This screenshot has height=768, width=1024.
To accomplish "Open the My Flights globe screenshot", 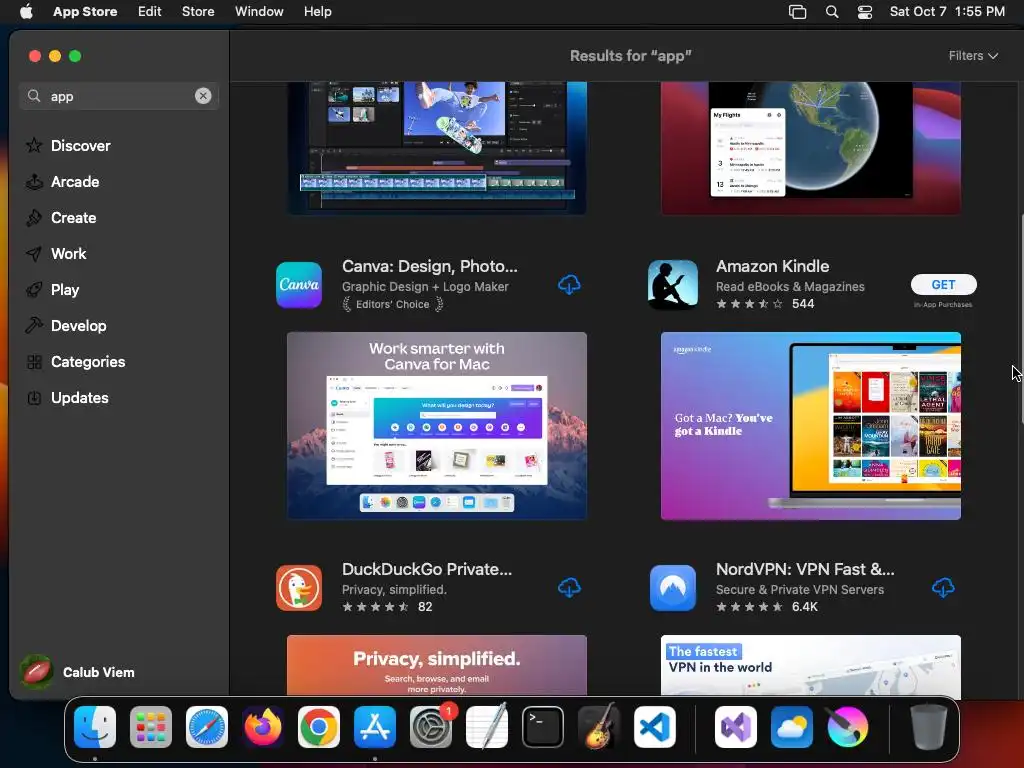I will (x=810, y=148).
